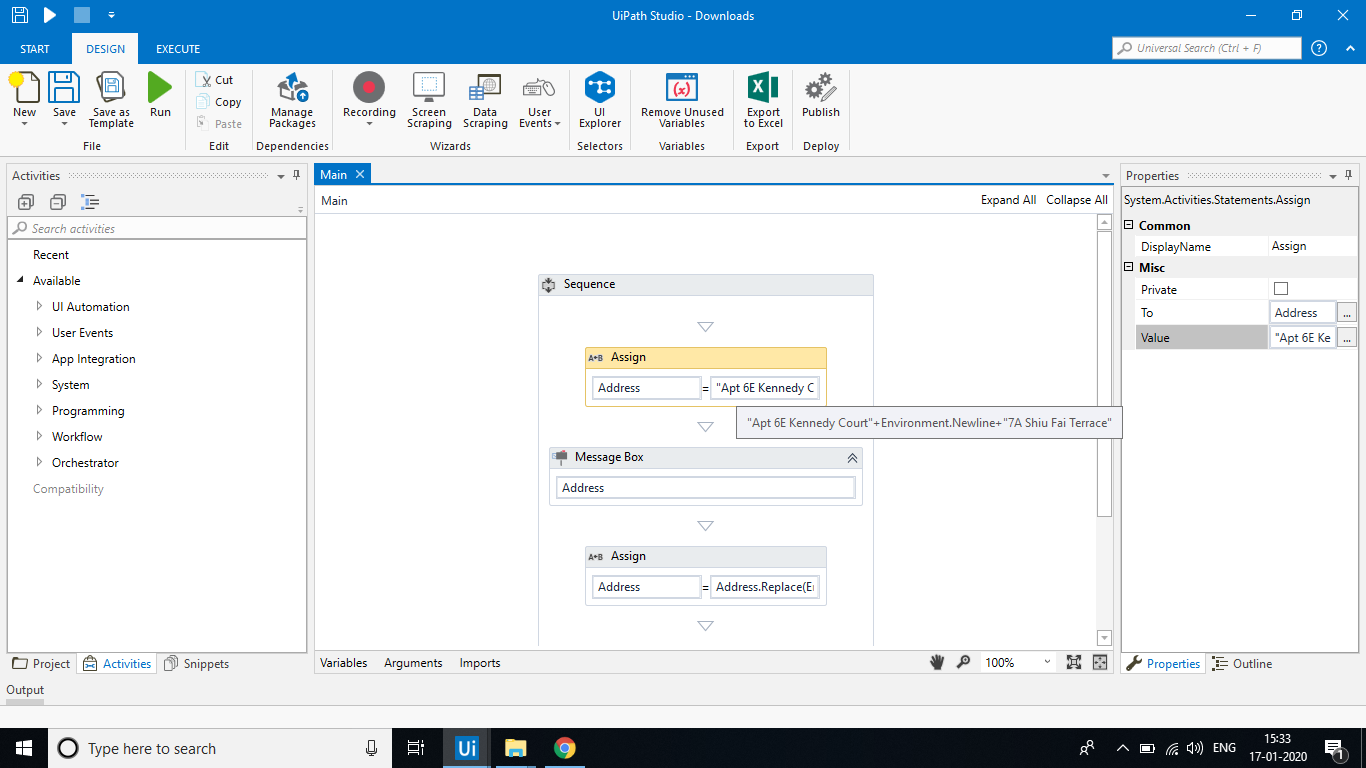Launch the Screen Scraping wizard
The image size is (1366, 768).
point(429,97)
